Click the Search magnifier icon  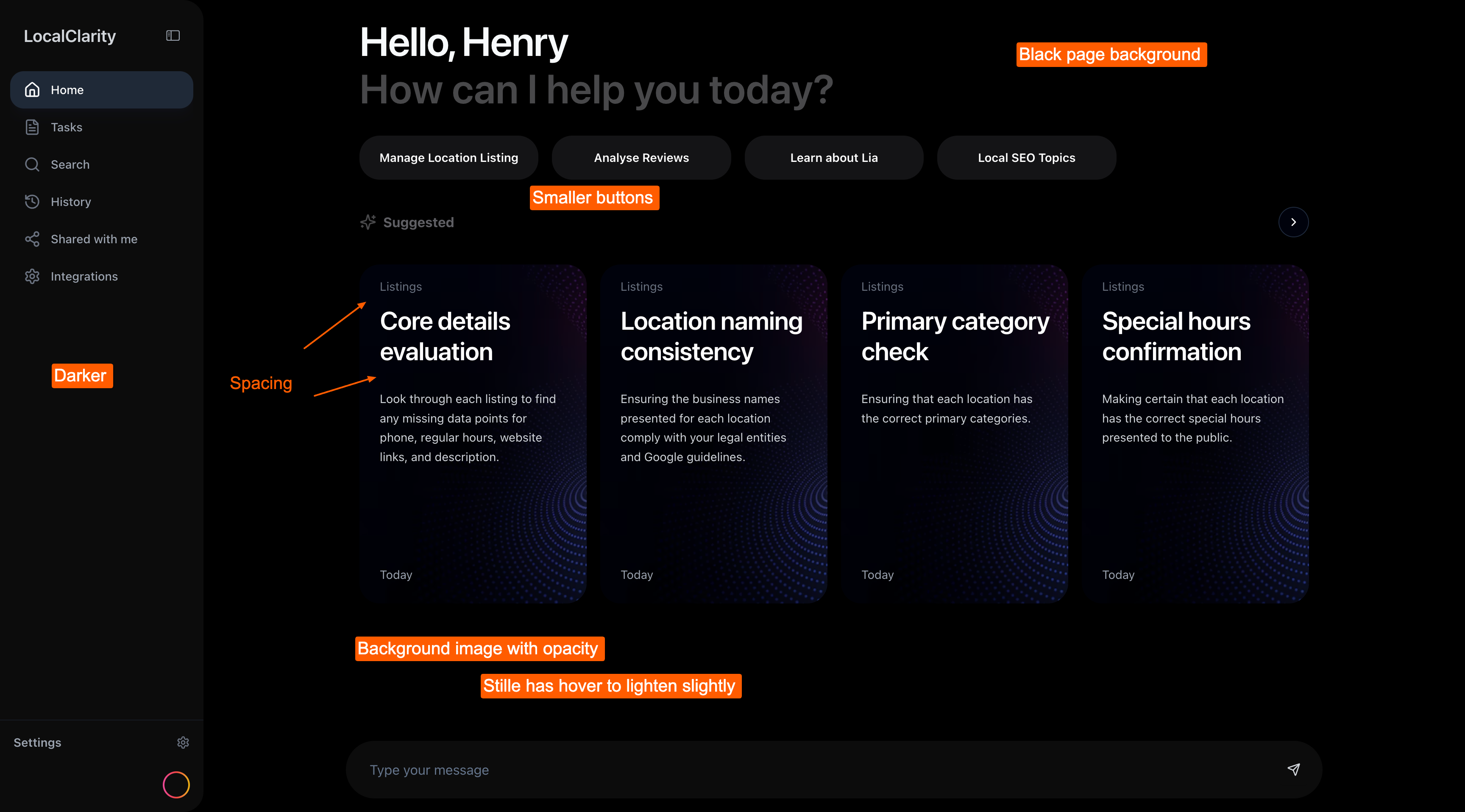(32, 164)
